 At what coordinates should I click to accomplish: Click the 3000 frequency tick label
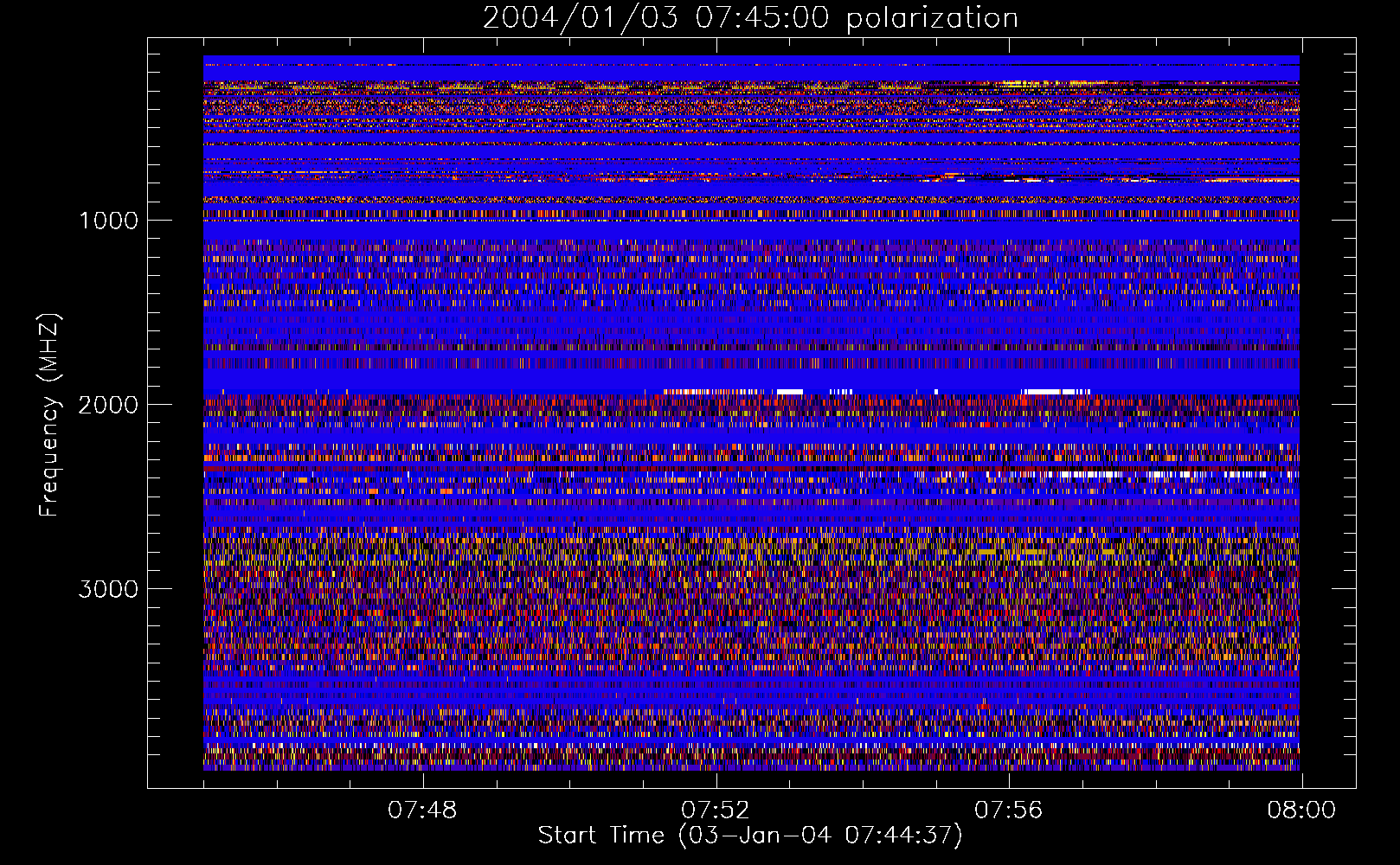[108, 589]
